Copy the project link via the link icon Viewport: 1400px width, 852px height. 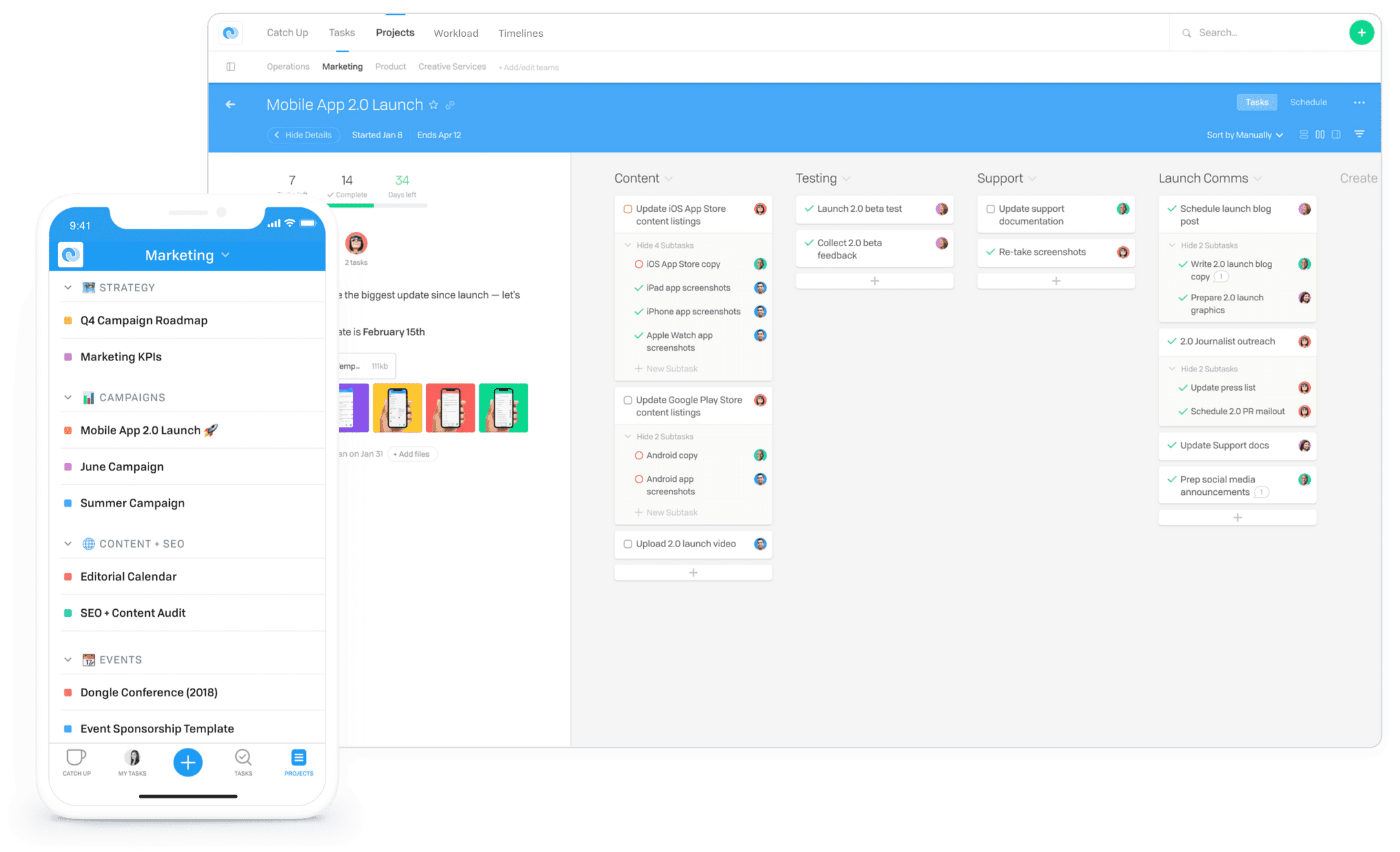point(451,105)
